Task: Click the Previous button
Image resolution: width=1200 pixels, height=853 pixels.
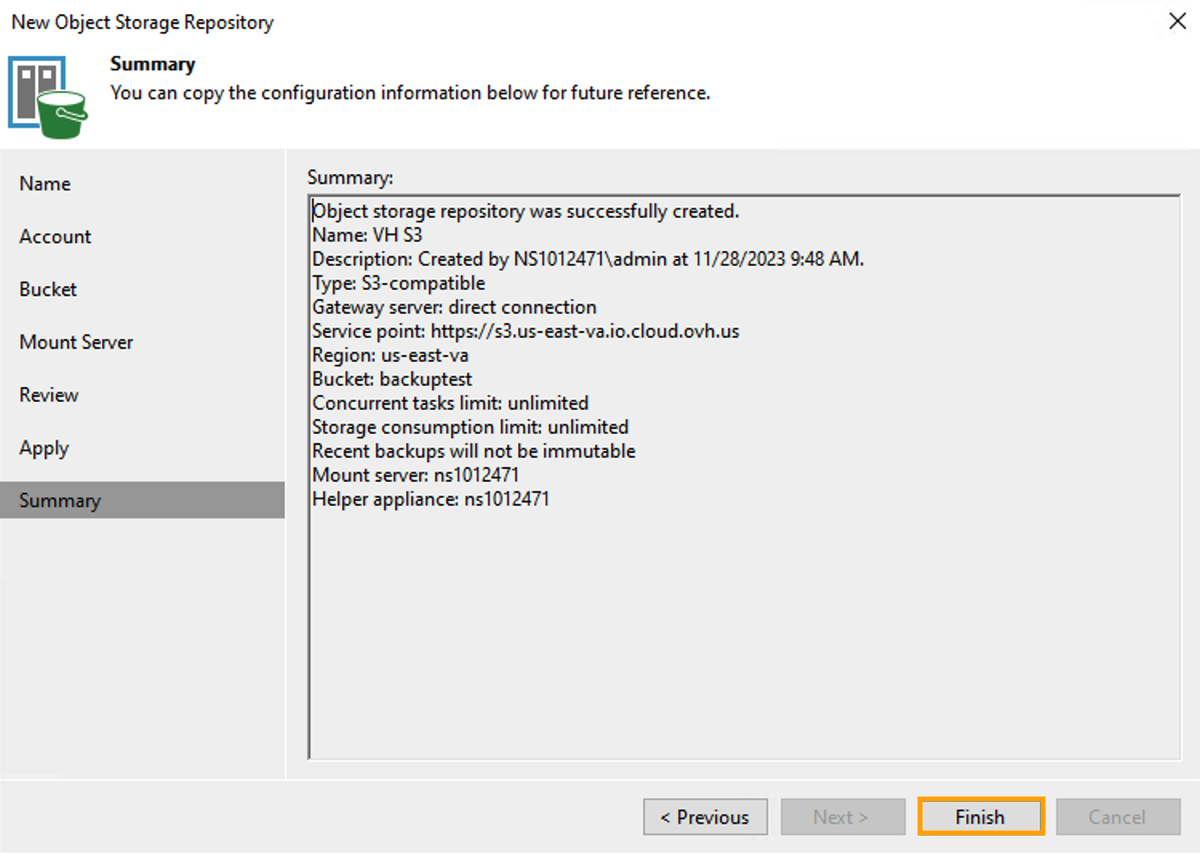Action: tap(705, 816)
